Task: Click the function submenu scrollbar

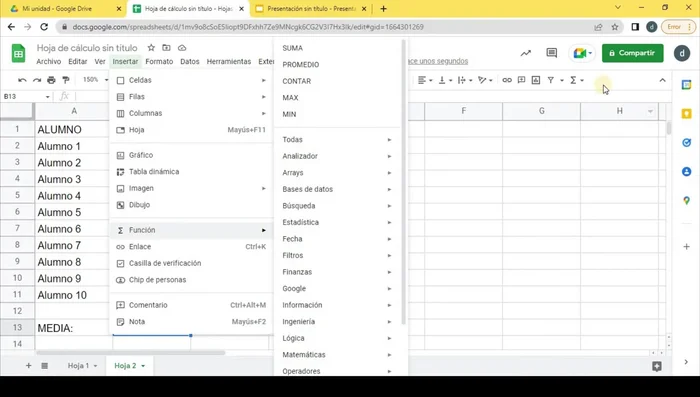Action: pos(404,182)
